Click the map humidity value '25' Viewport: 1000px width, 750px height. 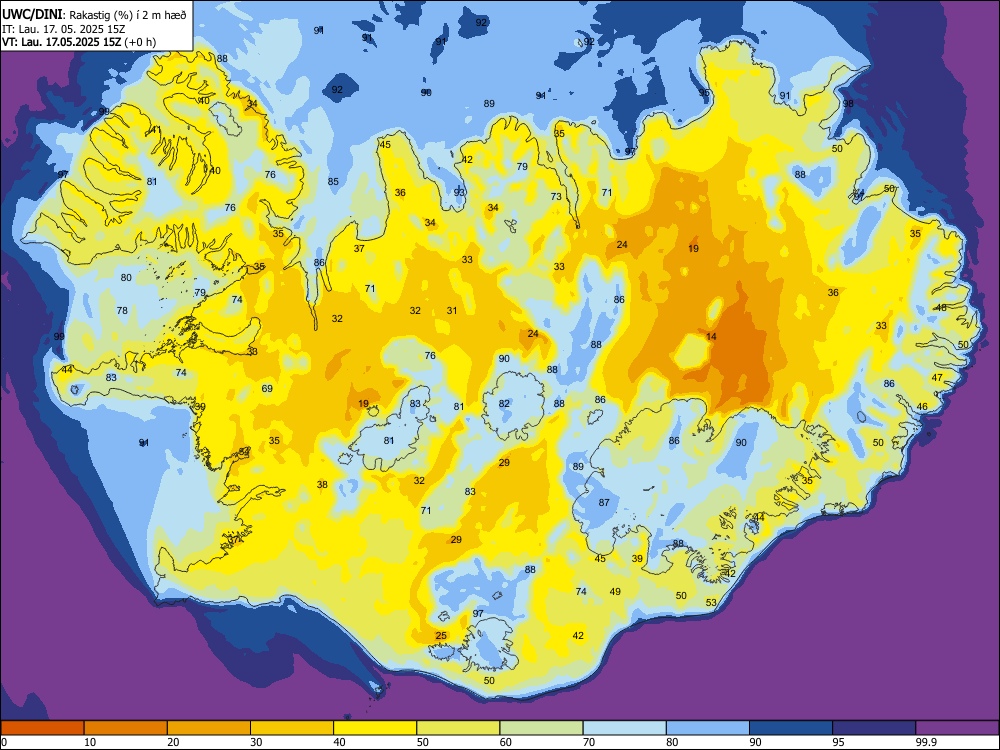coord(441,636)
